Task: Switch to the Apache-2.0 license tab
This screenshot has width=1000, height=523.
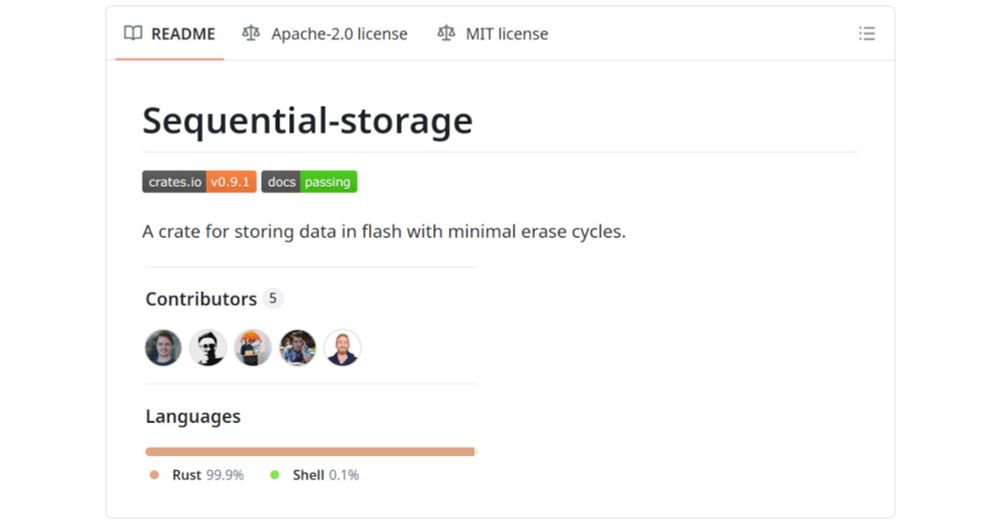Action: [325, 34]
